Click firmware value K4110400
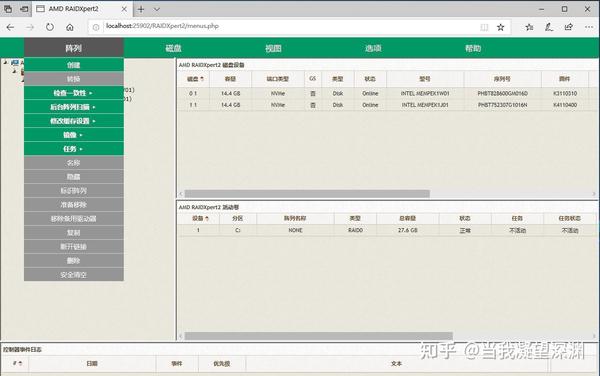600x376 pixels. coord(565,105)
